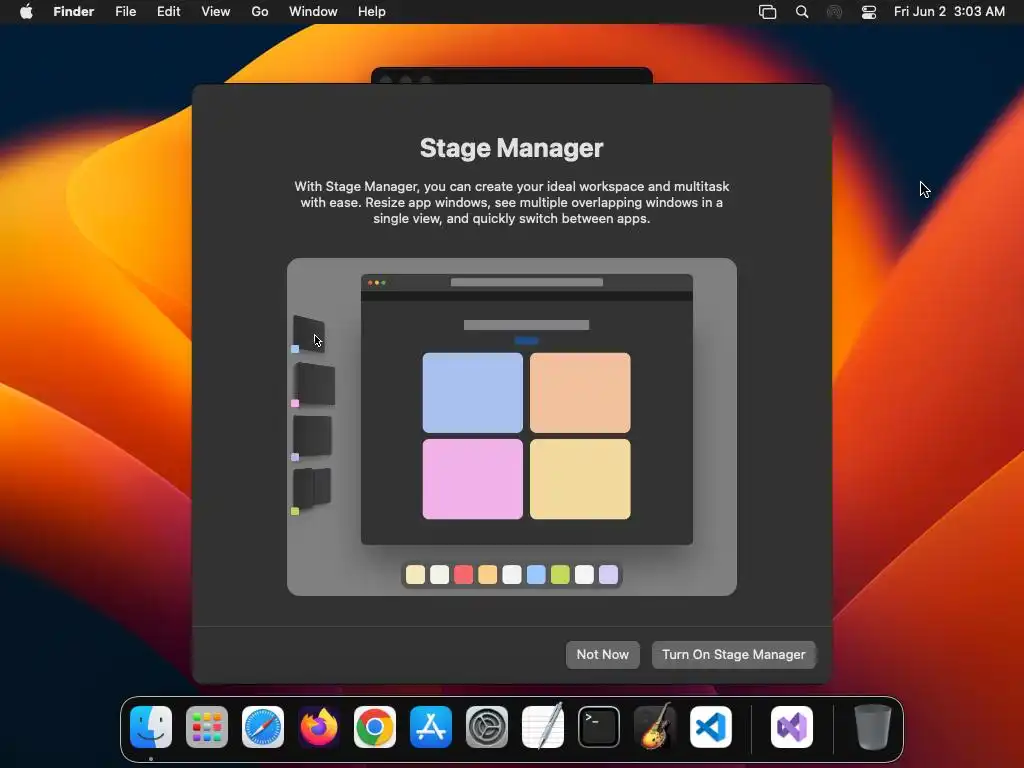1024x768 pixels.
Task: Launch Firefox from the Dock
Action: click(x=319, y=727)
